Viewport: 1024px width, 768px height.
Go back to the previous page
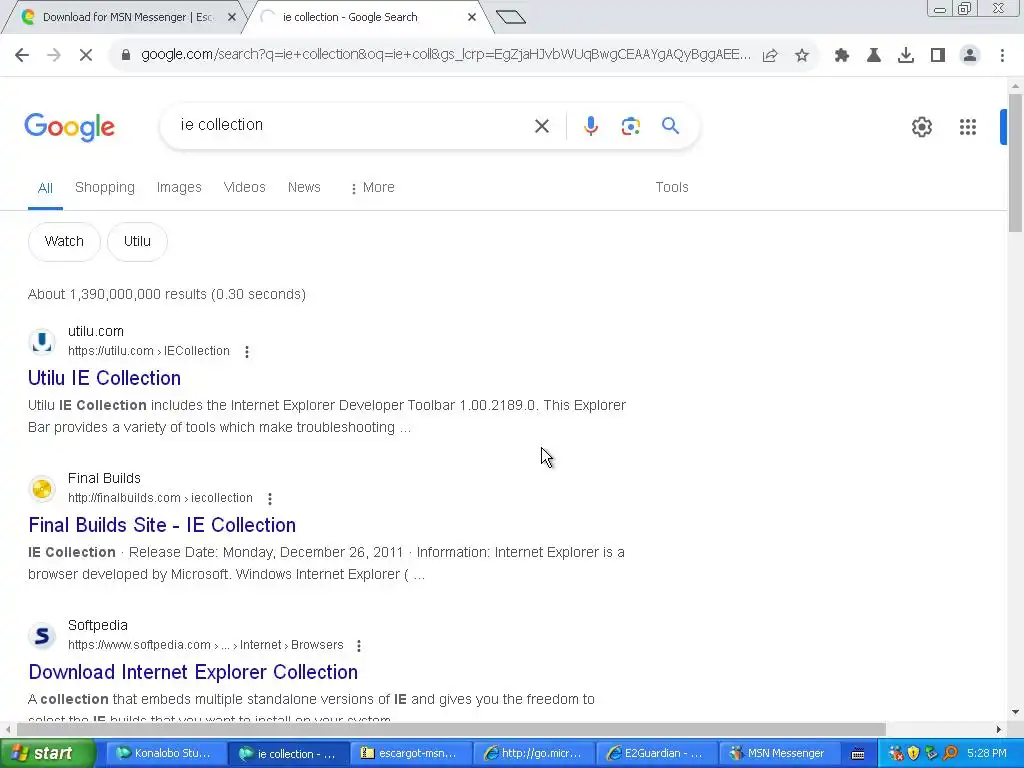pyautogui.click(x=22, y=55)
